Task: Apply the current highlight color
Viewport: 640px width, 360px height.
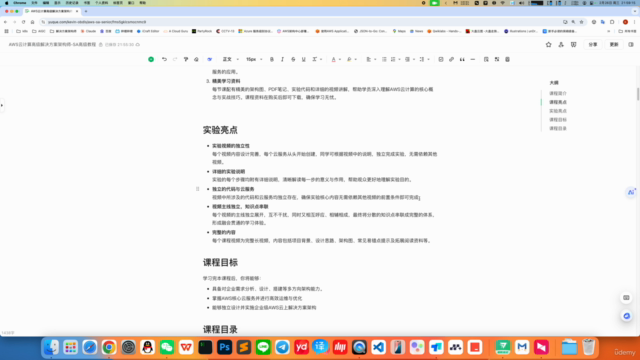Action: 349,59
